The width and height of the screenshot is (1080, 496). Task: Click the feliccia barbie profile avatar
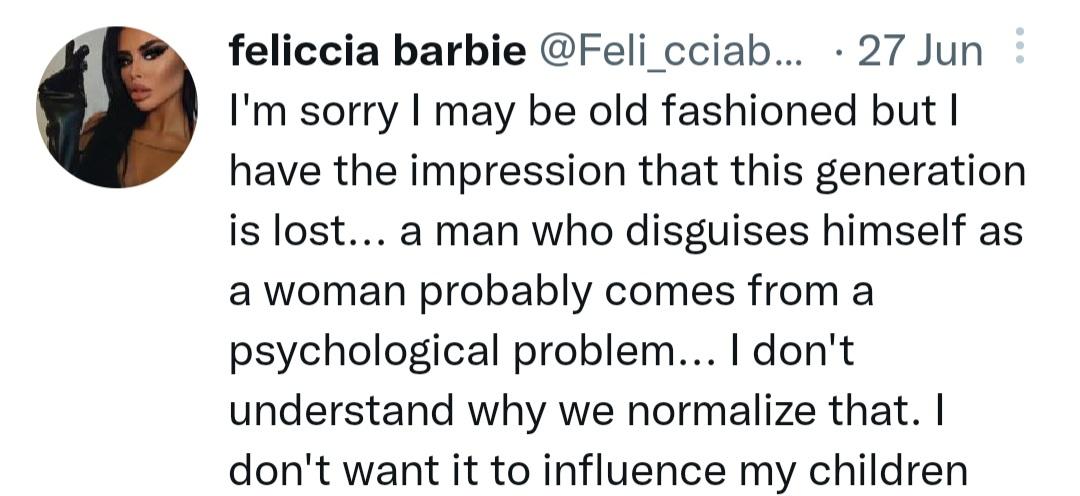[x=116, y=106]
